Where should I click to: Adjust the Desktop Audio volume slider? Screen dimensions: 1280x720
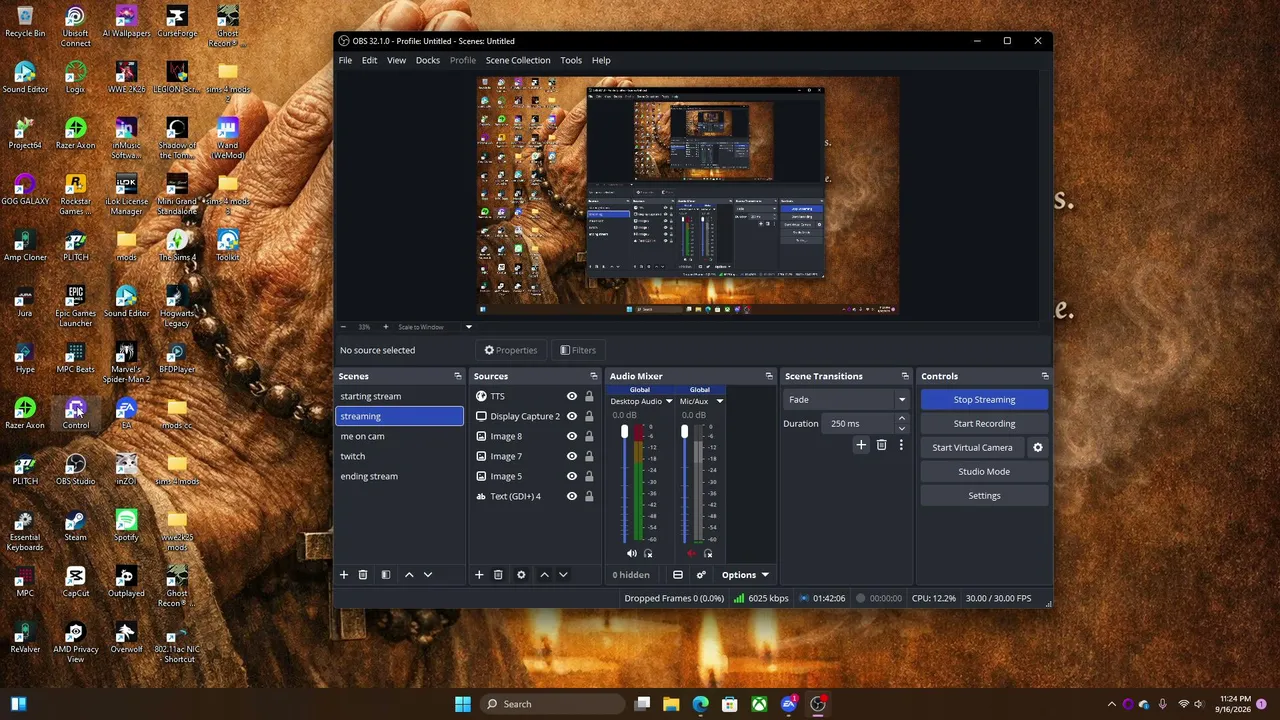pos(625,432)
